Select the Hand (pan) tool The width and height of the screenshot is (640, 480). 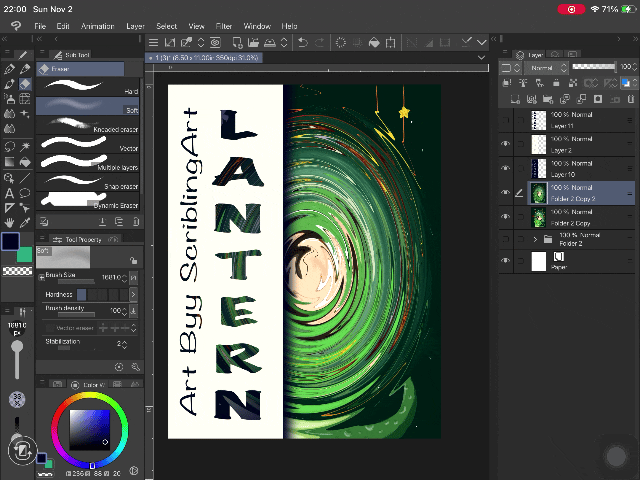[x=9, y=221]
